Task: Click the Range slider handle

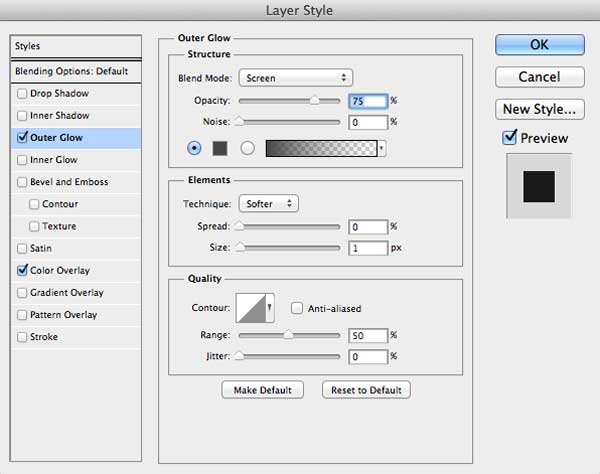Action: click(x=288, y=335)
